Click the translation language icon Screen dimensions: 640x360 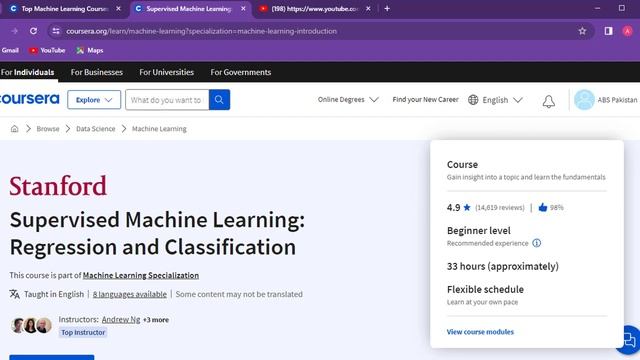[x=15, y=294]
